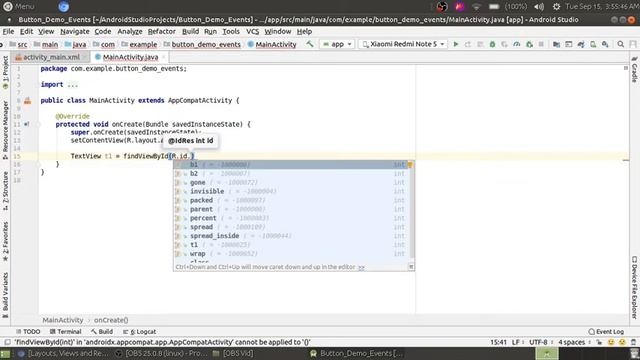Open the AVD Manager phone icon
The height and width of the screenshot is (360, 640).
point(593,44)
